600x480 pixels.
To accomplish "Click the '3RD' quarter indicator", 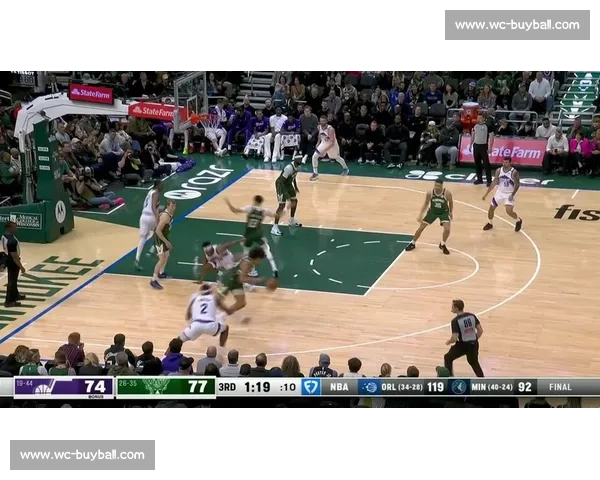I will point(227,387).
